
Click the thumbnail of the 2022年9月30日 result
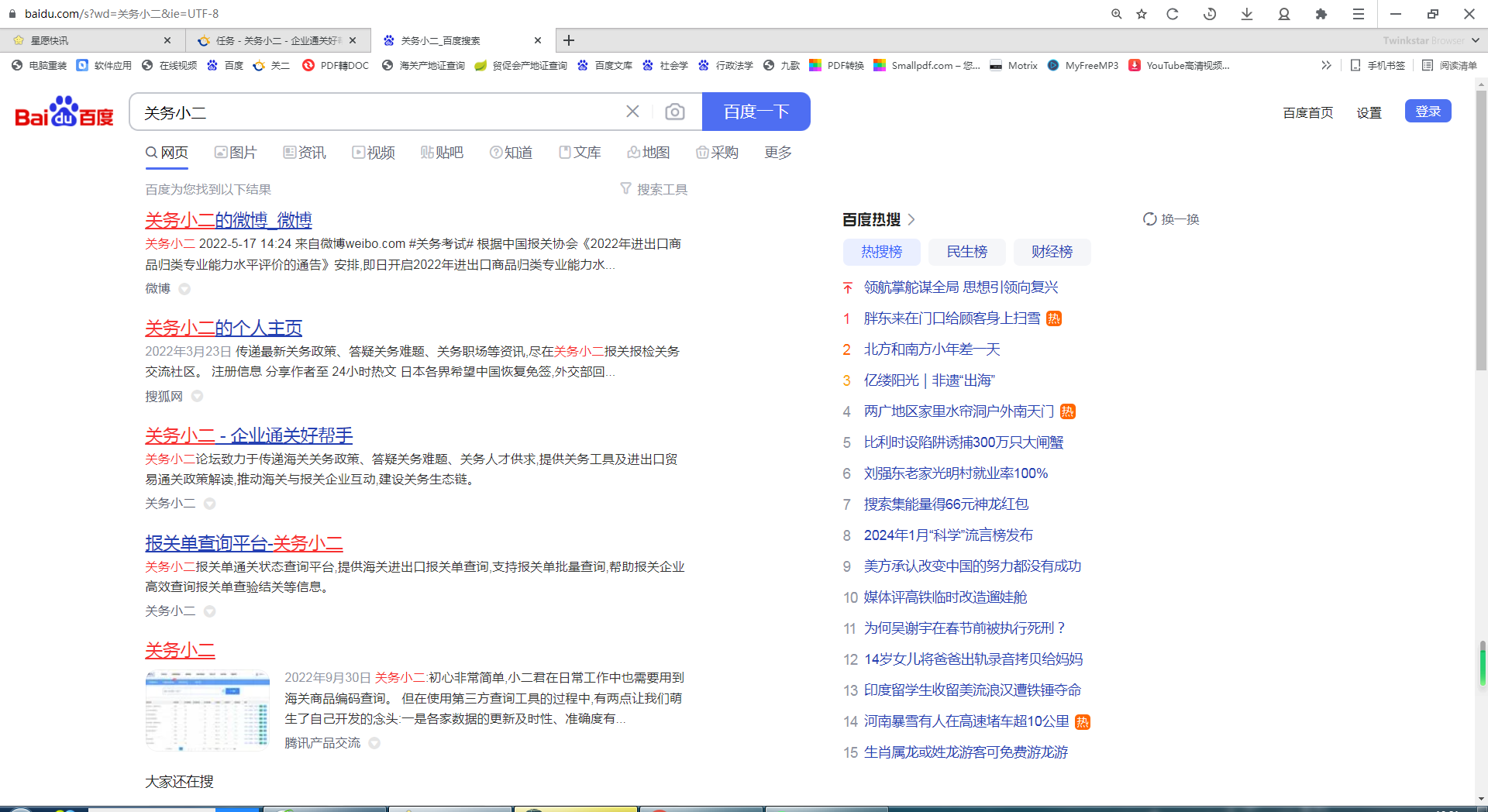coord(208,710)
